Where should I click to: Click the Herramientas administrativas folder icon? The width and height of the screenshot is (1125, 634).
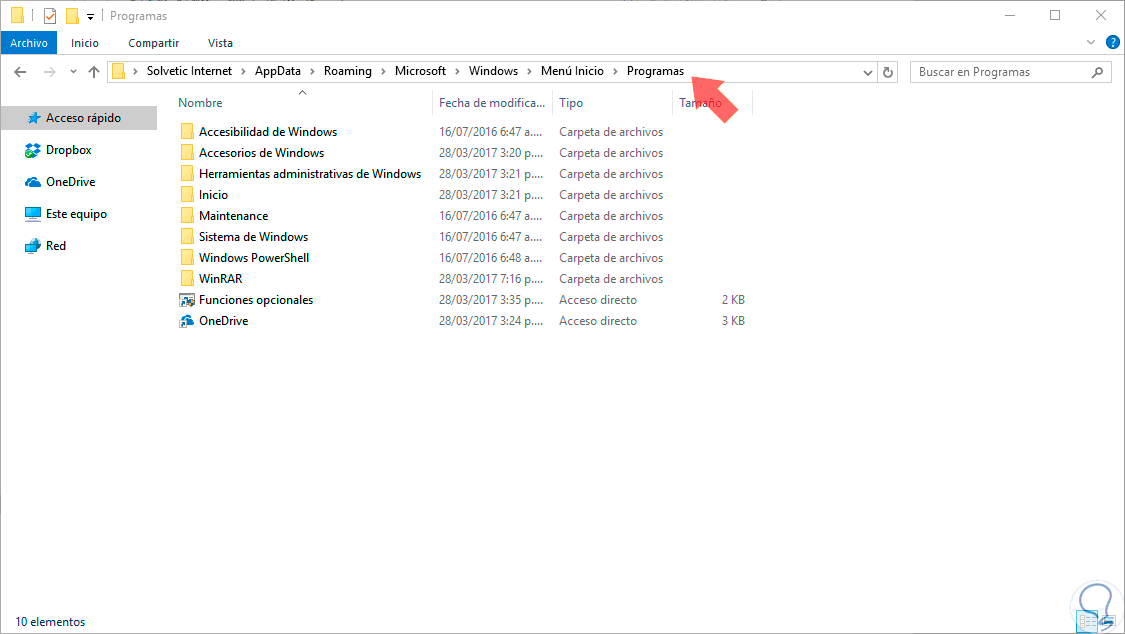coord(187,173)
